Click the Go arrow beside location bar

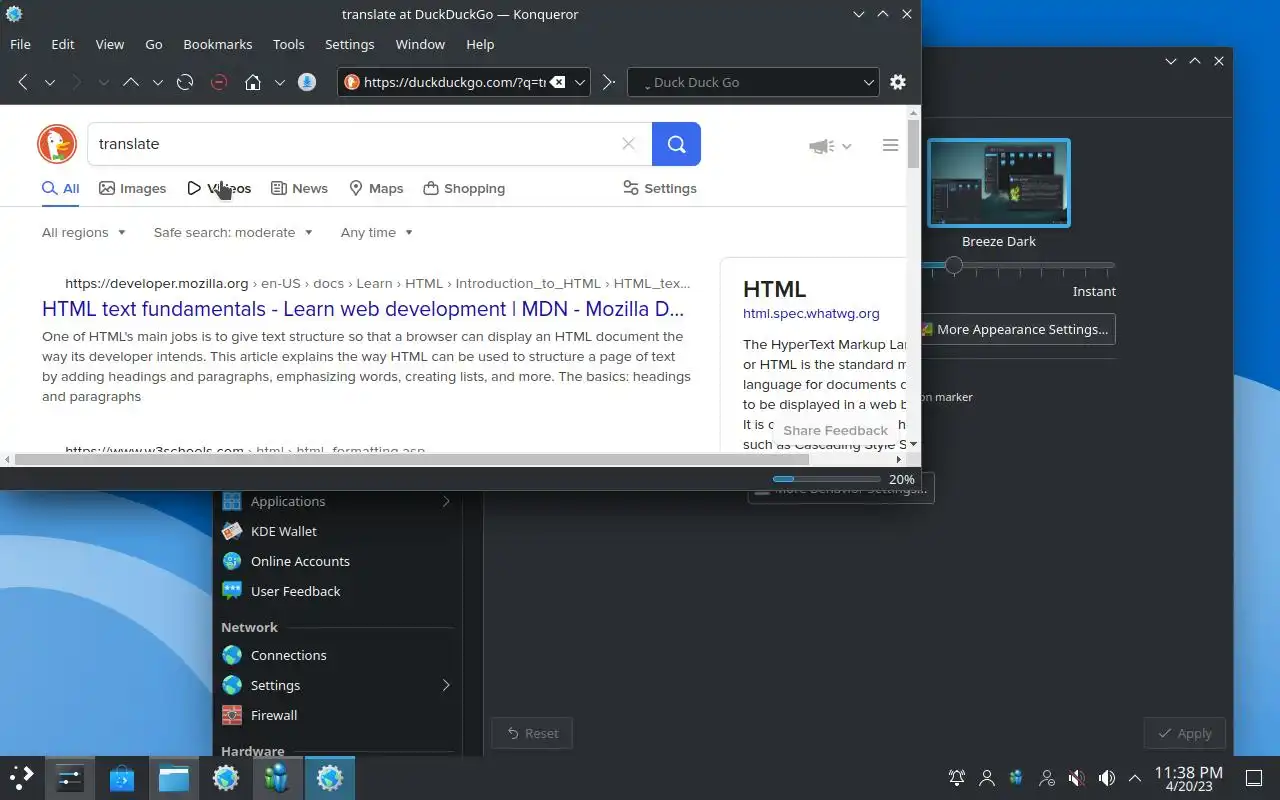click(x=608, y=82)
